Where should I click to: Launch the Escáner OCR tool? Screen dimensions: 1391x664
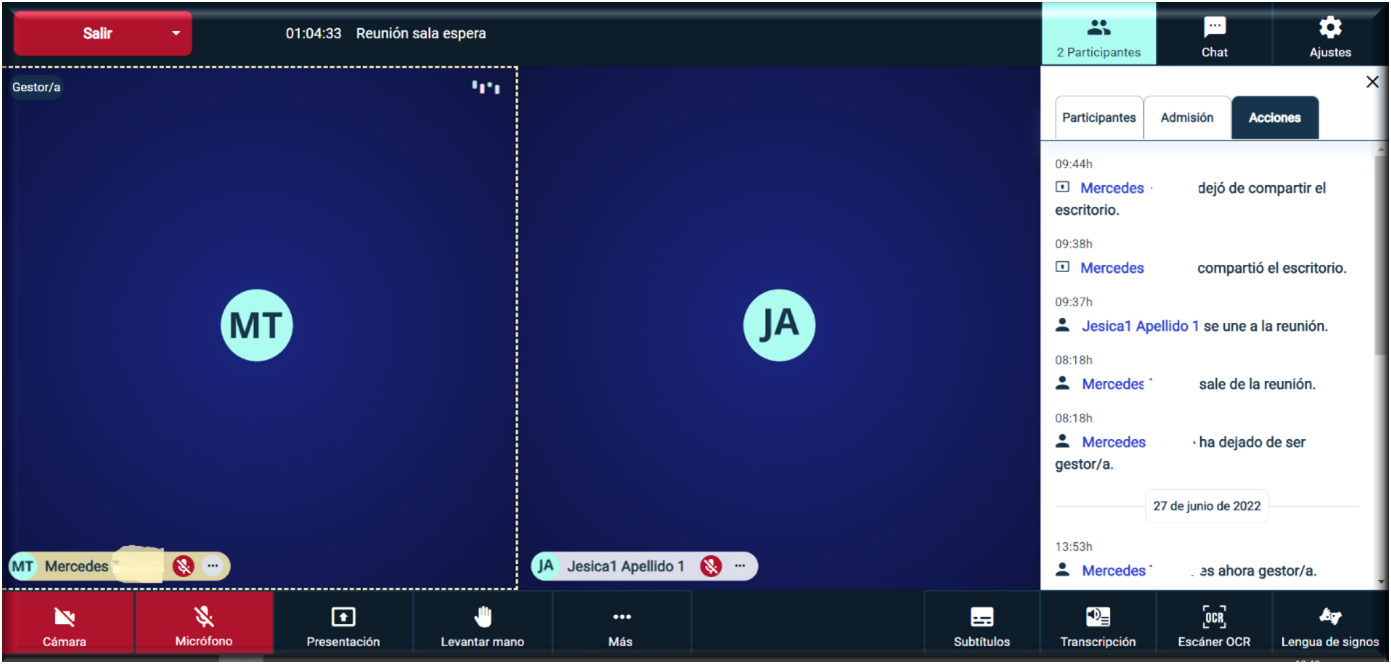point(1214,623)
